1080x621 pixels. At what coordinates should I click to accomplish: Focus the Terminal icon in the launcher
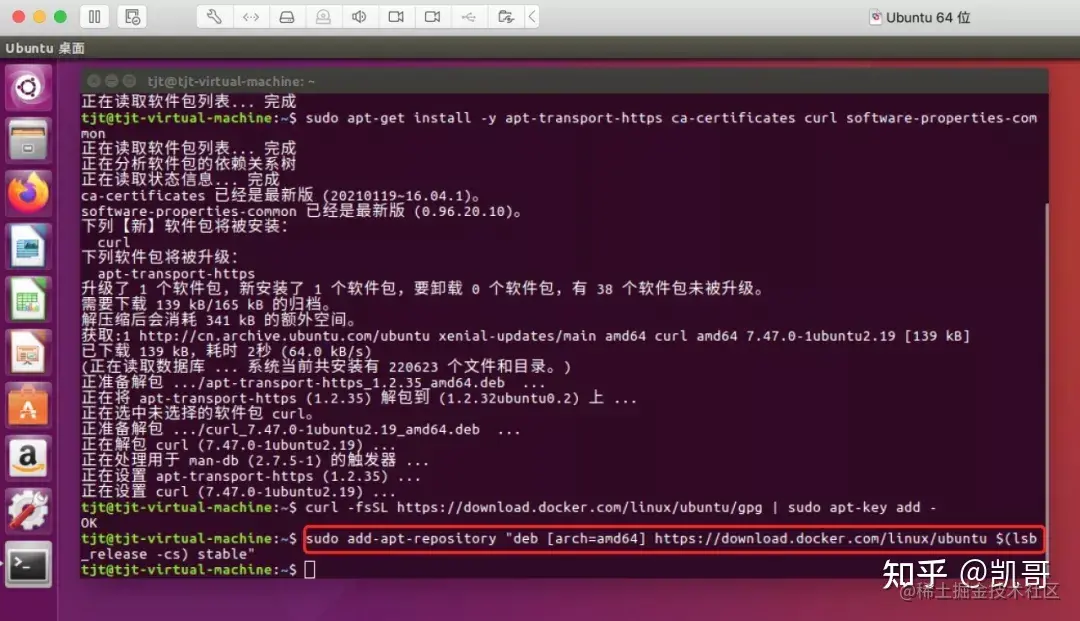click(x=28, y=565)
